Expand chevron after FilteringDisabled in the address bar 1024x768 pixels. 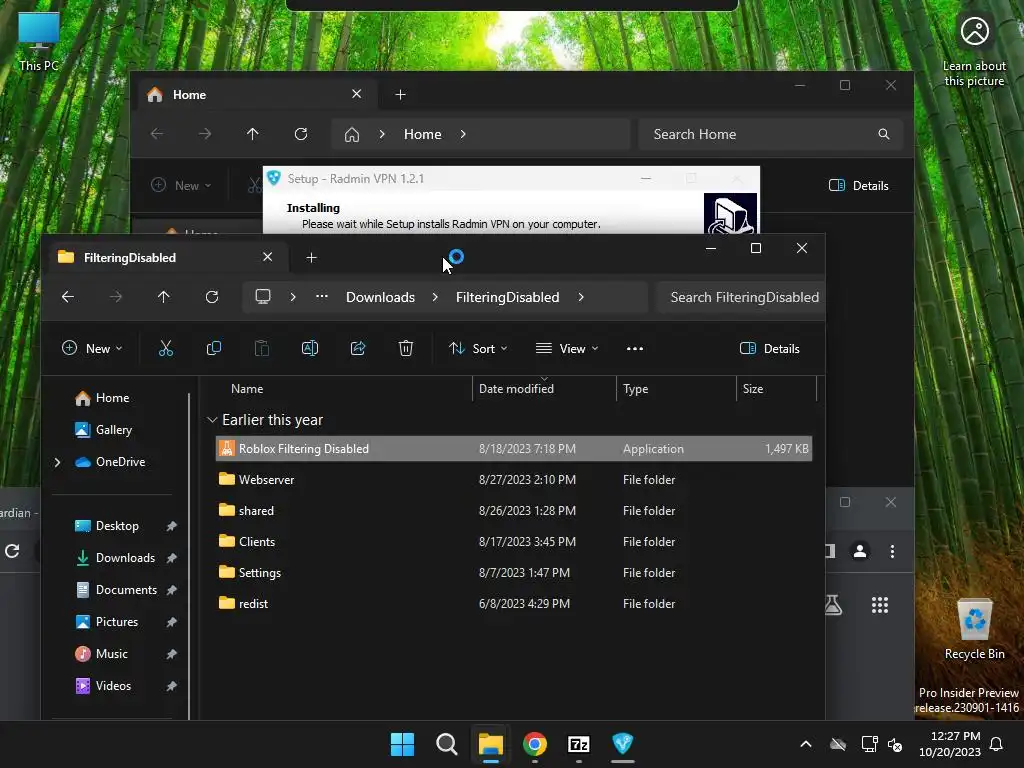581,297
